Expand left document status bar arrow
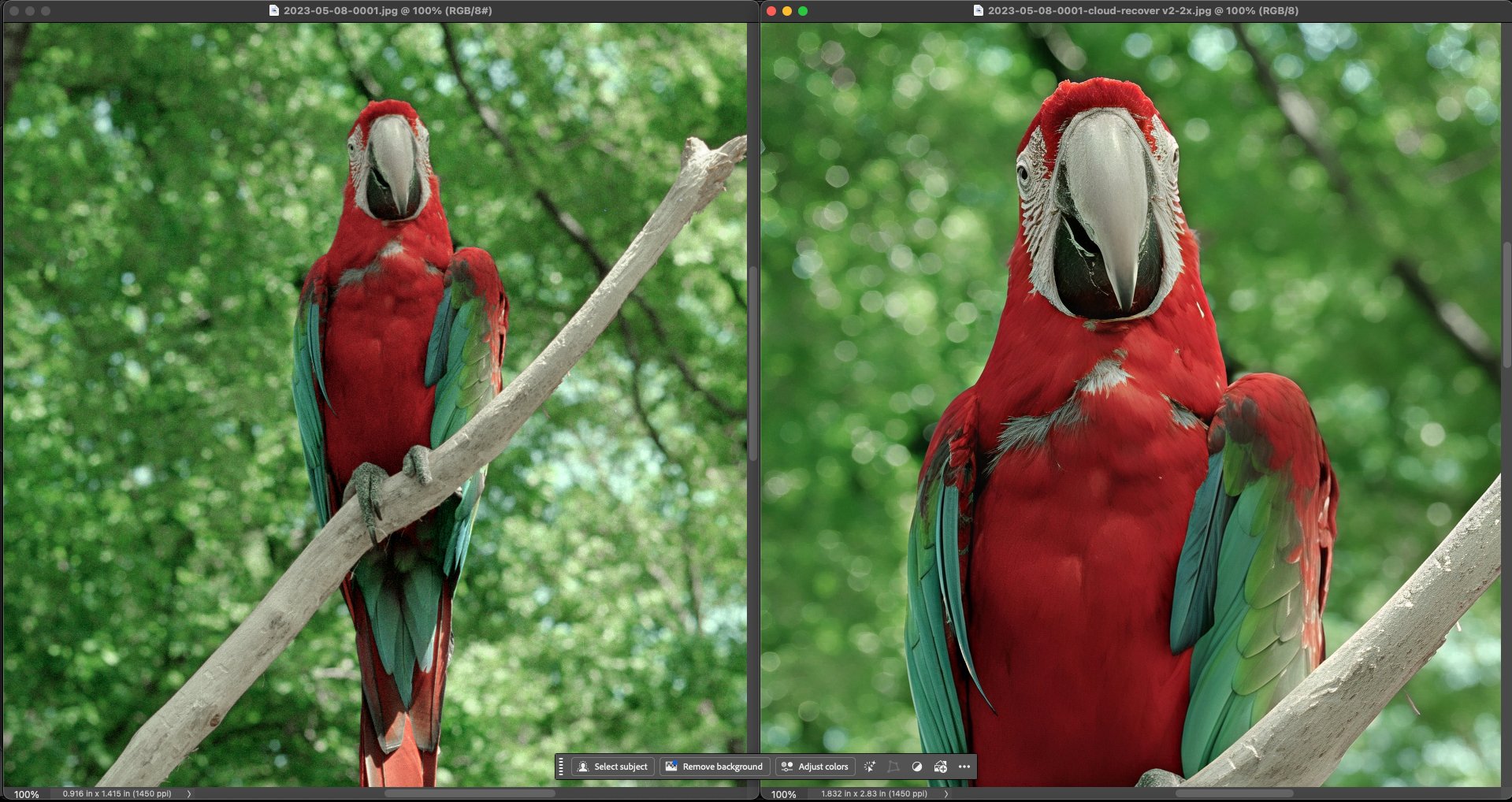This screenshot has width=1512, height=802. [189, 794]
